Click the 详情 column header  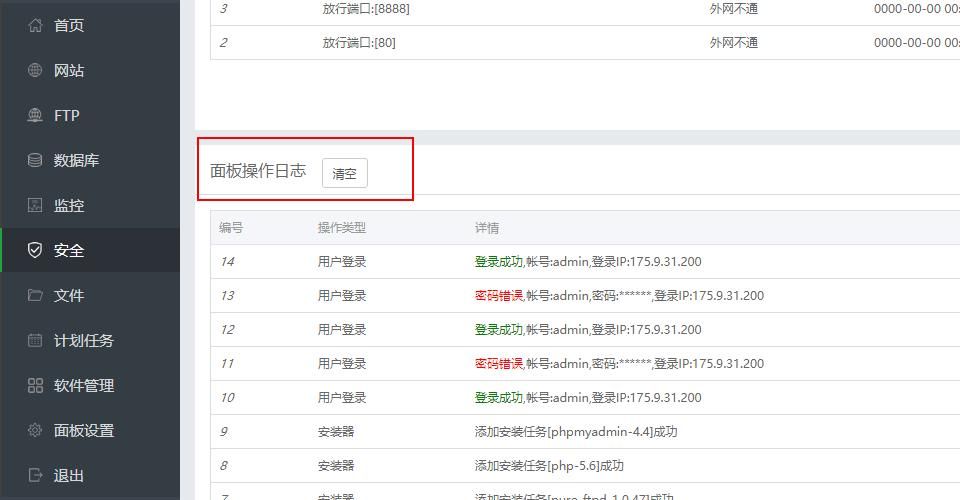(487, 228)
